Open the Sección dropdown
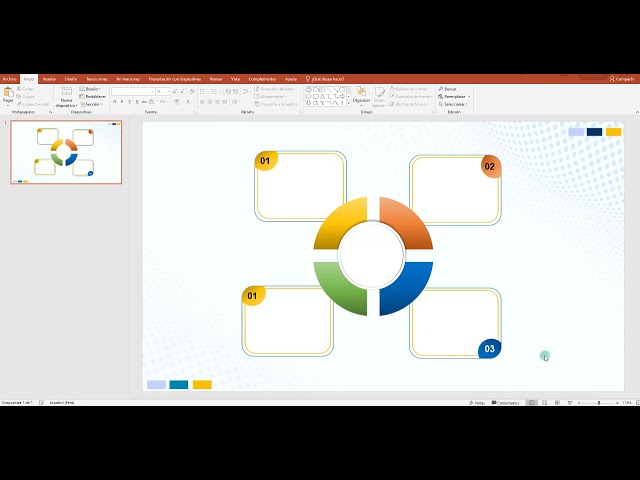Image resolution: width=640 pixels, height=480 pixels. (x=91, y=104)
